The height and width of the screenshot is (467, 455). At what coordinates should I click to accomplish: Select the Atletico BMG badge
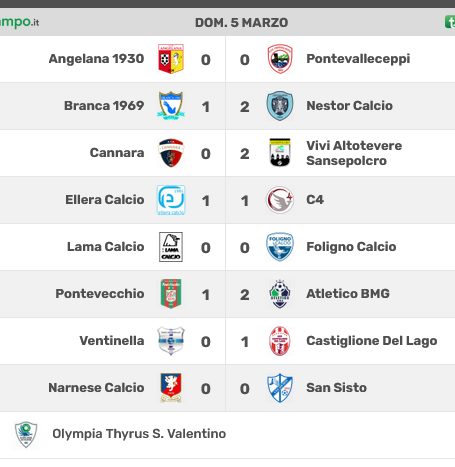pyautogui.click(x=280, y=294)
